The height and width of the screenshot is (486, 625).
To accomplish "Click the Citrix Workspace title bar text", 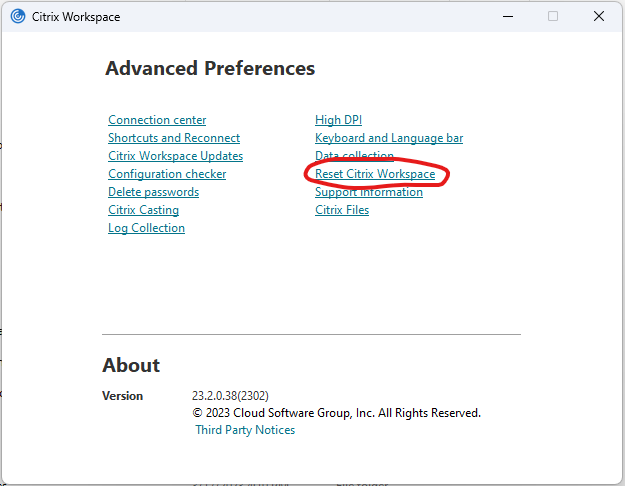I will pyautogui.click(x=77, y=17).
